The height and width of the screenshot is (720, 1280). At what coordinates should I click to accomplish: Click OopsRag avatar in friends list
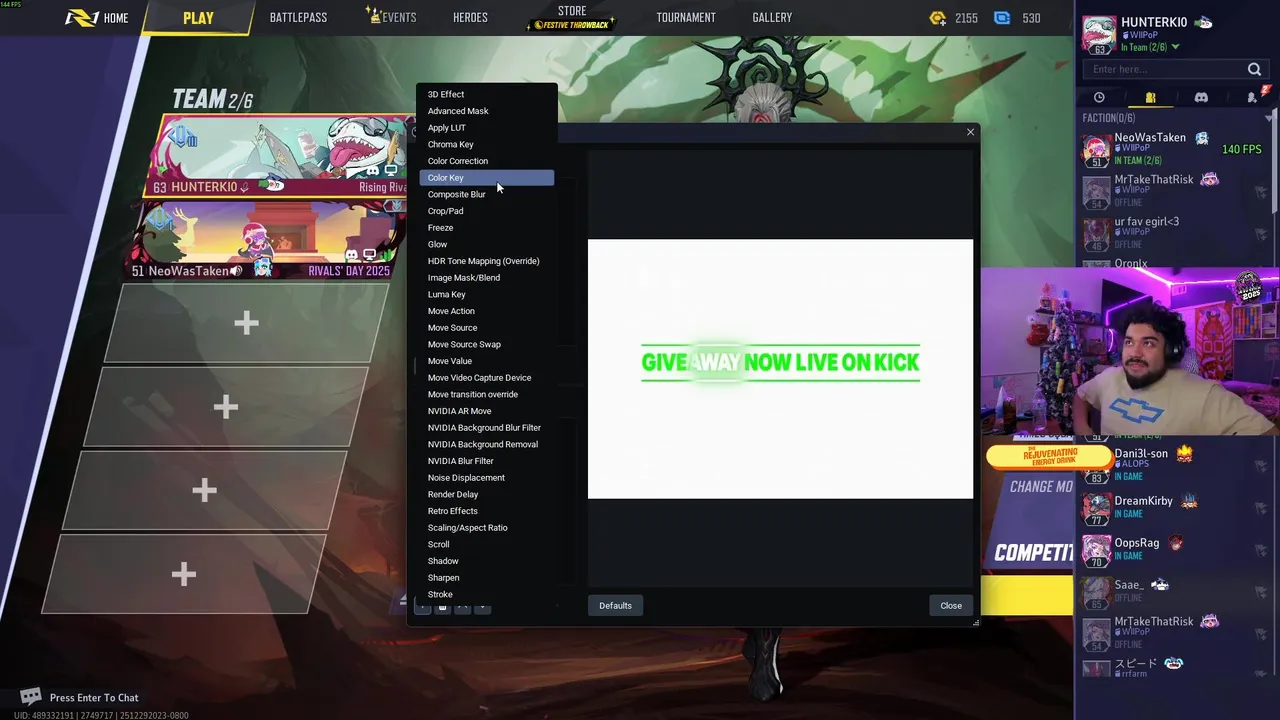[x=1097, y=550]
